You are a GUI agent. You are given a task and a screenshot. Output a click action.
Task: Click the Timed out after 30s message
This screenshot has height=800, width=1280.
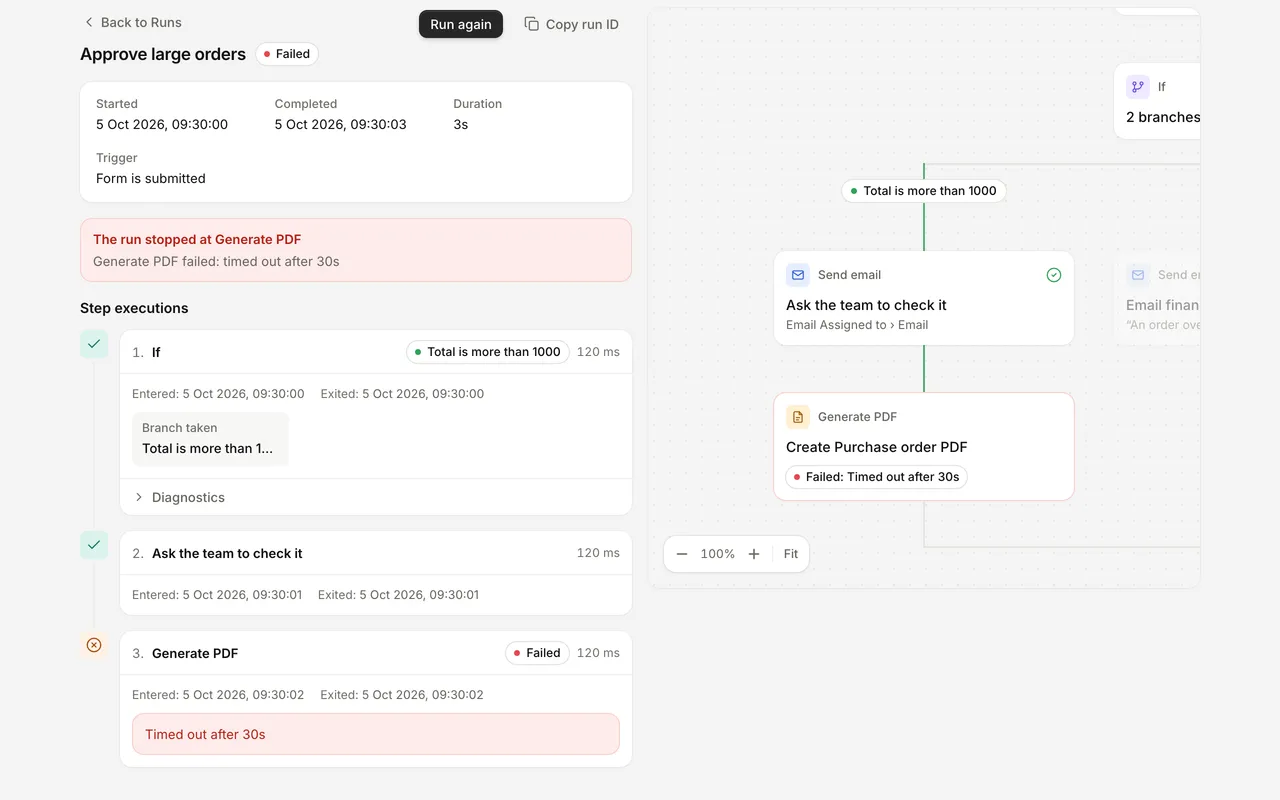(376, 734)
